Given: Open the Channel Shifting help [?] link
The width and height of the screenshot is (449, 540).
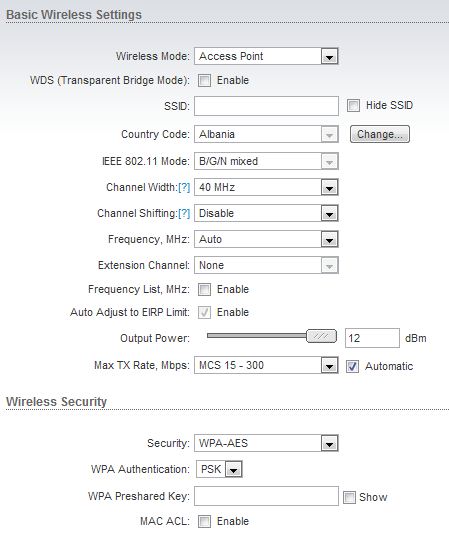Looking at the screenshot, I should click(x=184, y=213).
